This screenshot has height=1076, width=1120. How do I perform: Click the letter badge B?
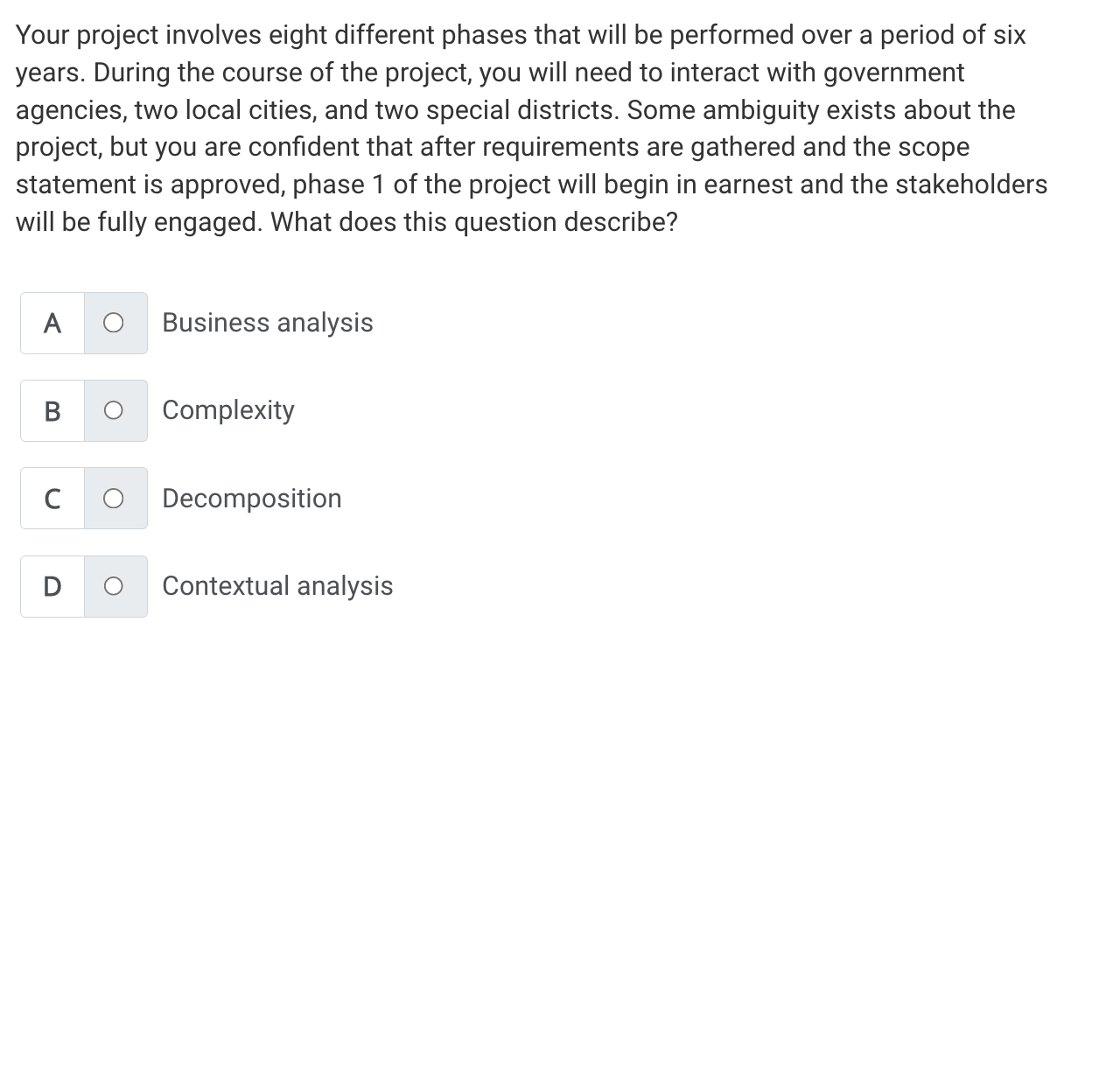[x=52, y=410]
